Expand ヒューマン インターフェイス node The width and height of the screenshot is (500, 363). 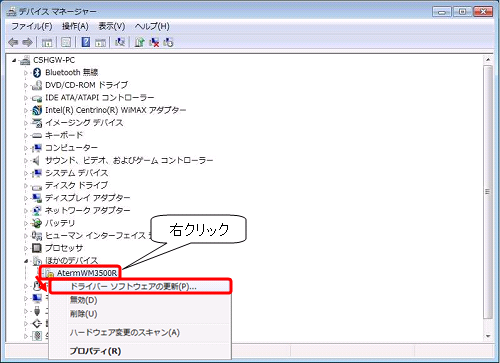click(26, 236)
